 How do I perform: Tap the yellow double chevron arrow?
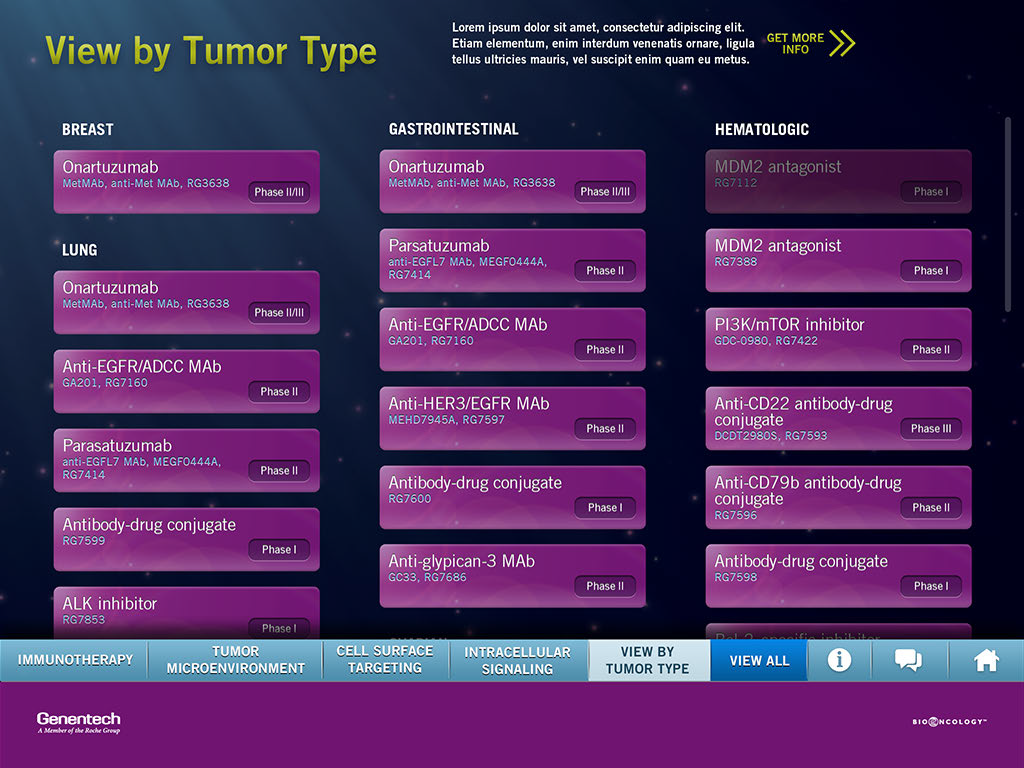click(x=842, y=43)
